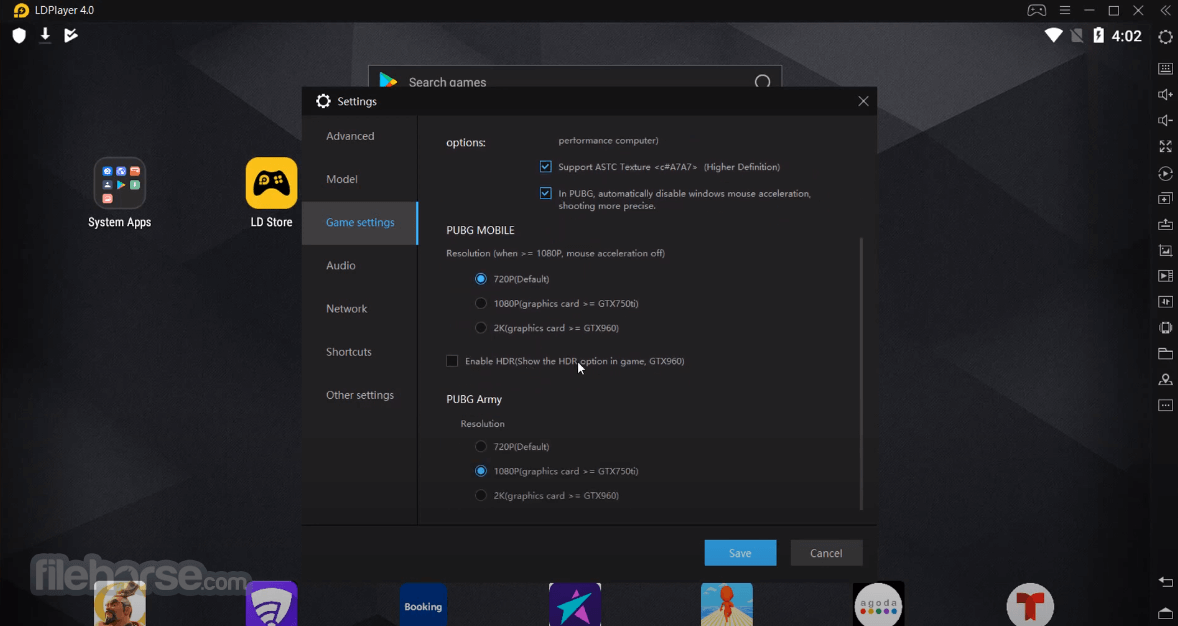Viewport: 1178px width, 626px height.
Task: Launch the Booking app on the desktop
Action: [423, 604]
